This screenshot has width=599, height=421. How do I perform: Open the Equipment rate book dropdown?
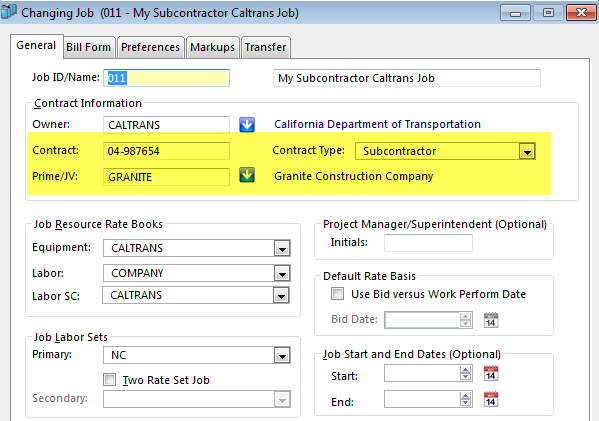point(282,248)
